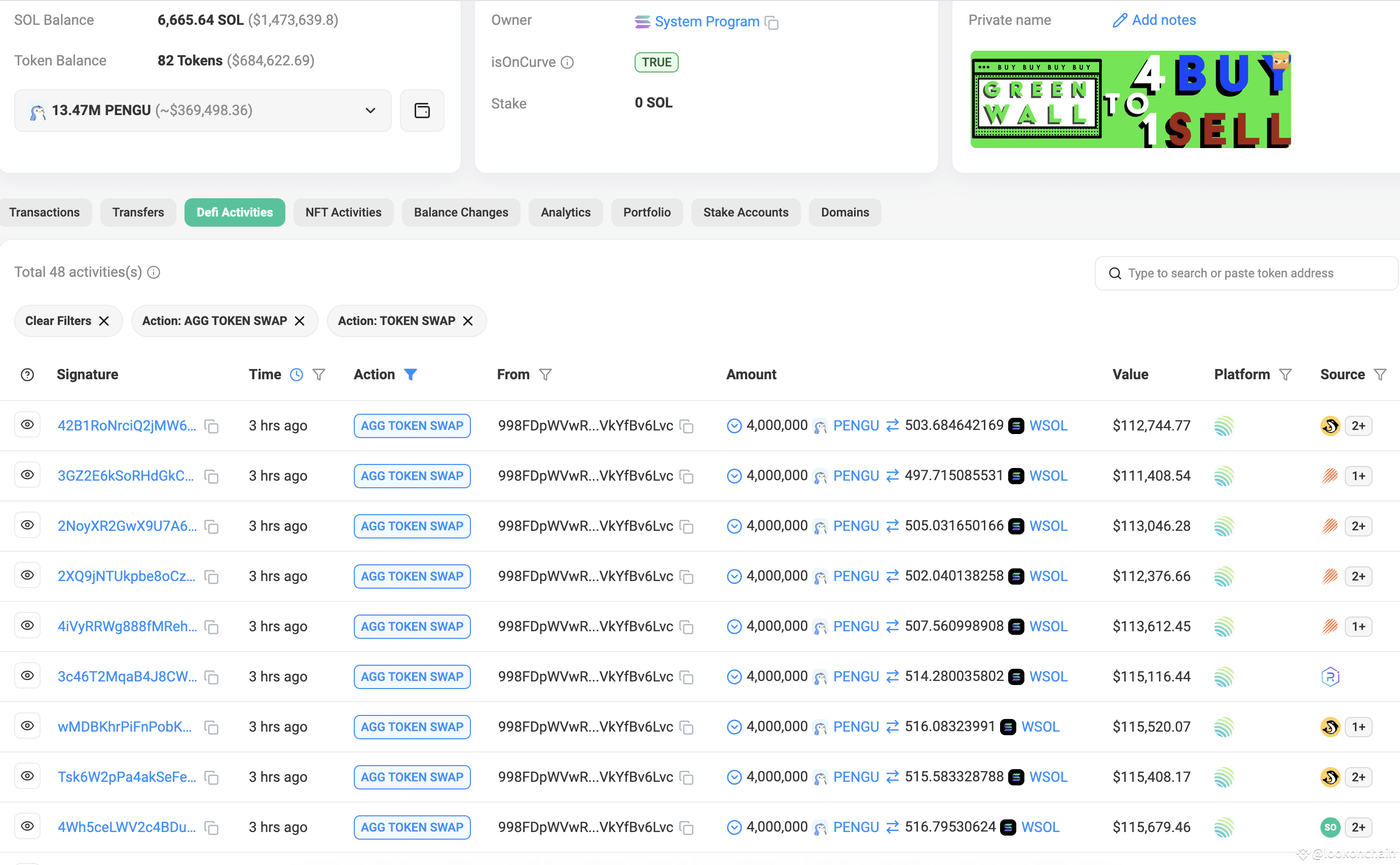Screen dimensions: 1400x865
Task: Switch to the Balance Changes tab
Action: coord(461,212)
